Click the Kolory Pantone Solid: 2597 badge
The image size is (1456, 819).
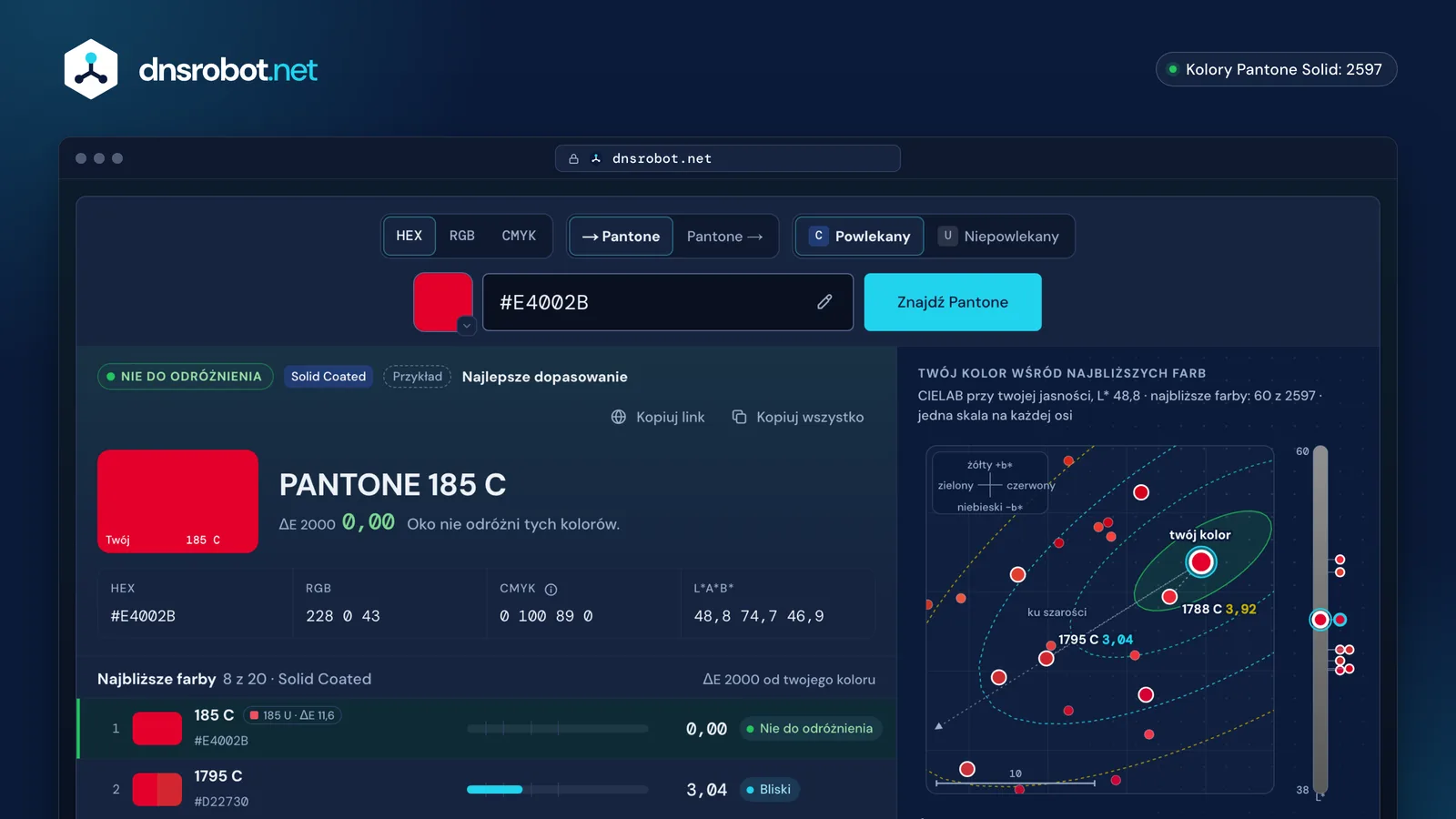pos(1276,69)
